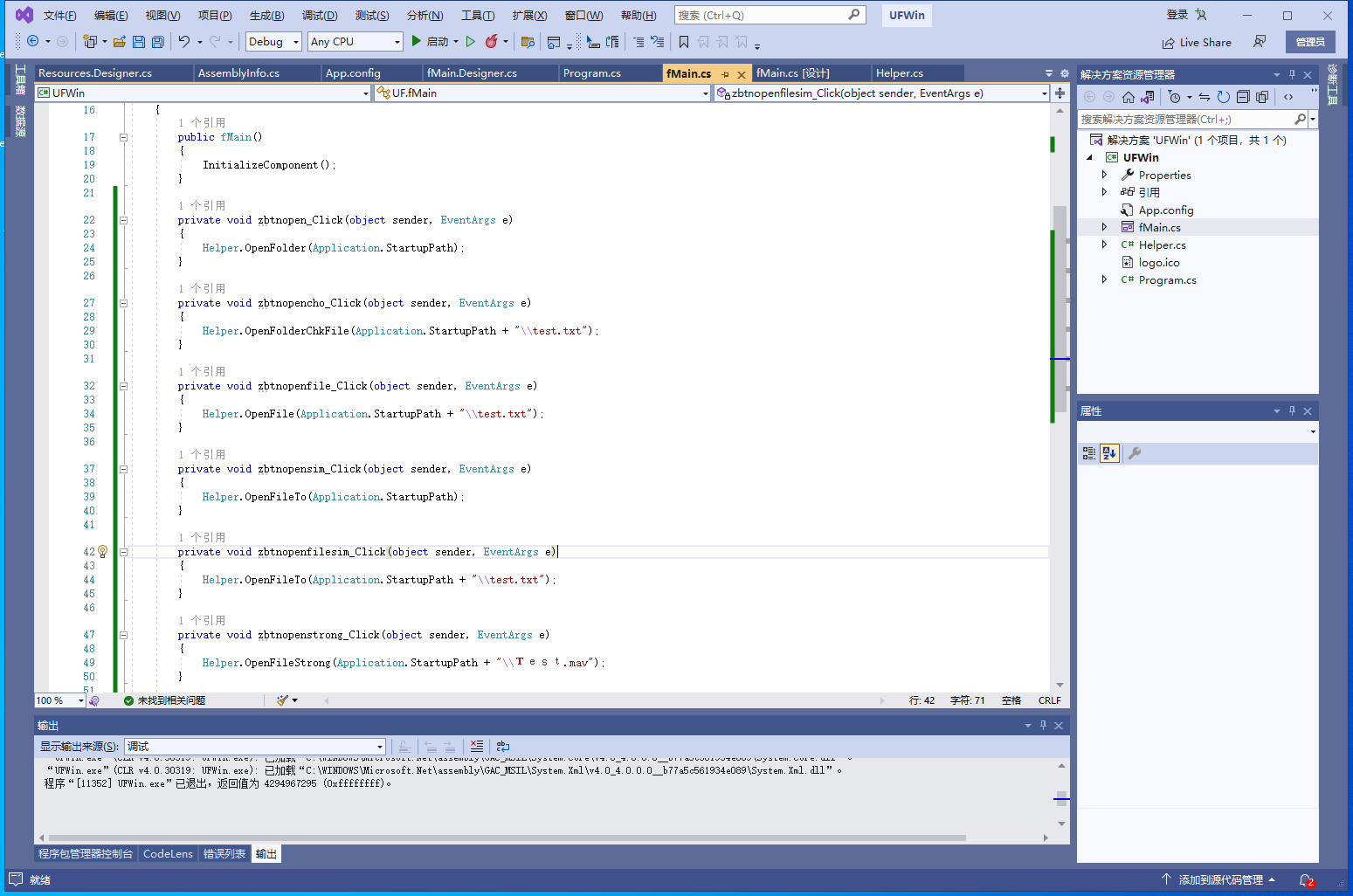
Task: Toggle a bookmark on current line
Action: coord(684,41)
